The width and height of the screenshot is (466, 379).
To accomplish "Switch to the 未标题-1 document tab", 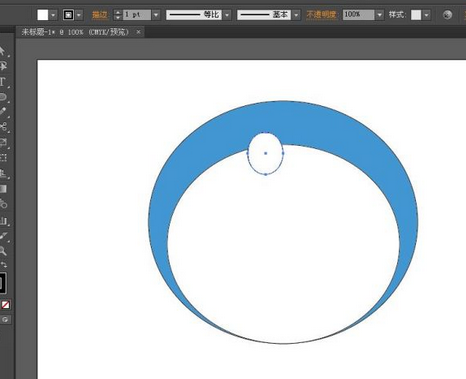I will click(x=75, y=32).
